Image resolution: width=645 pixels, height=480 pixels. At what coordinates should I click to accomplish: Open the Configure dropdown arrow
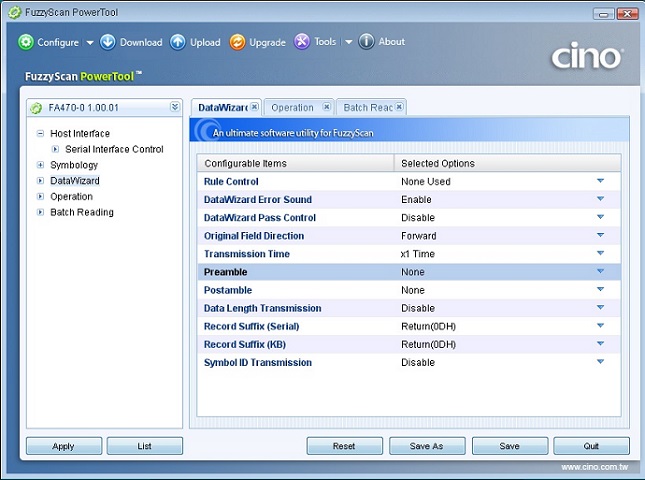pyautogui.click(x=90, y=42)
